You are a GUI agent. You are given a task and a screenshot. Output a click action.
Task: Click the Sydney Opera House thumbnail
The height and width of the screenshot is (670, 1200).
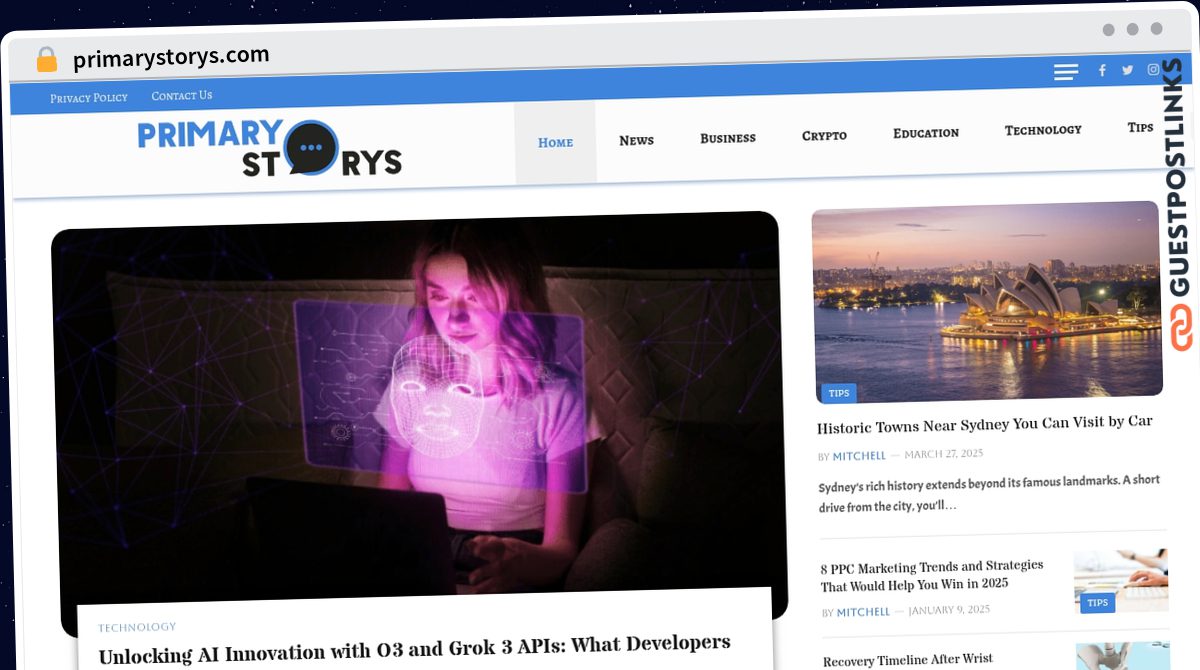pos(986,300)
